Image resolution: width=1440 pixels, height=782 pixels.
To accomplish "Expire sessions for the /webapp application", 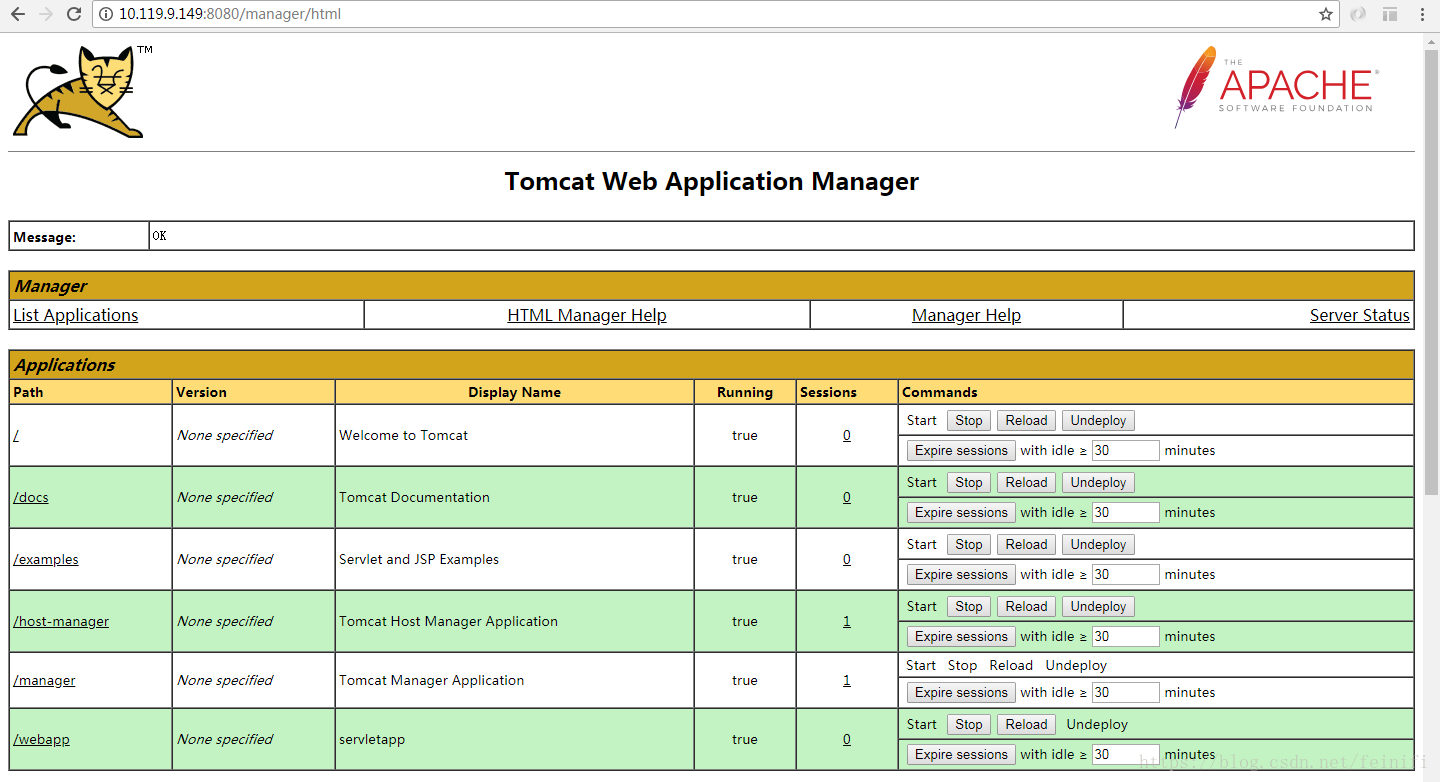I will 961,755.
